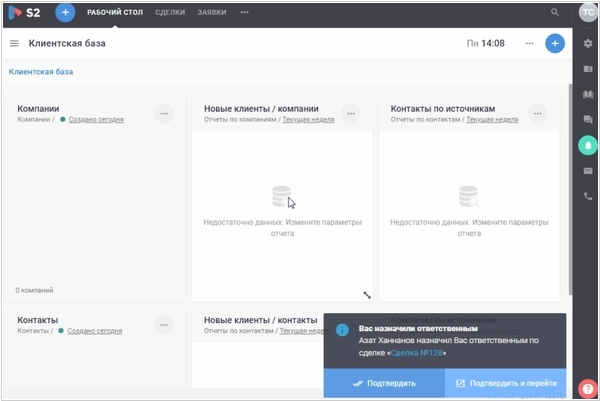Screen dimensions: 600x401
Task: Open the Сделка №128 link in notification
Action: 416,353
